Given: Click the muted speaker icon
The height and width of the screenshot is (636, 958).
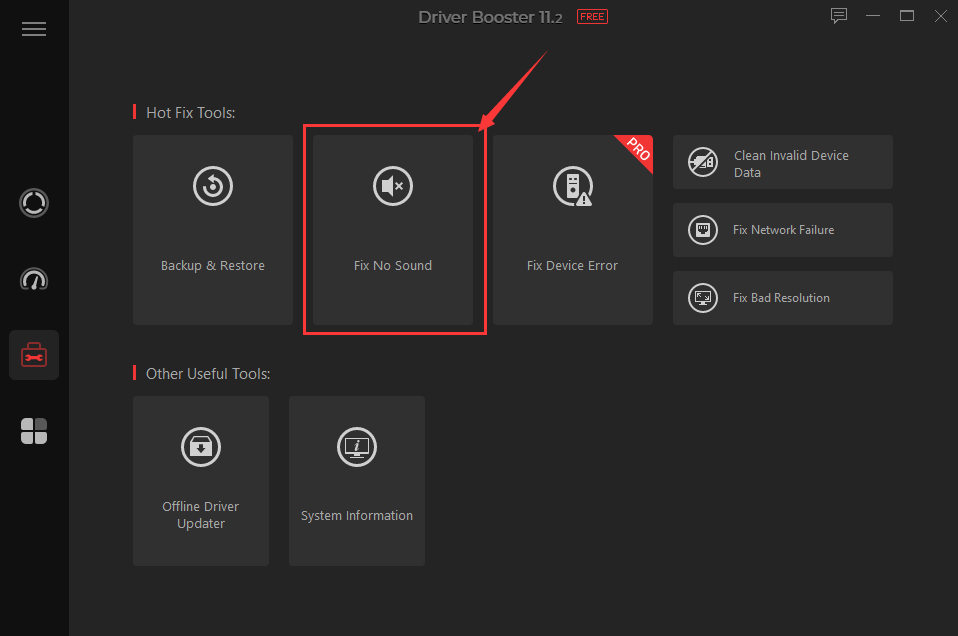Looking at the screenshot, I should 393,186.
